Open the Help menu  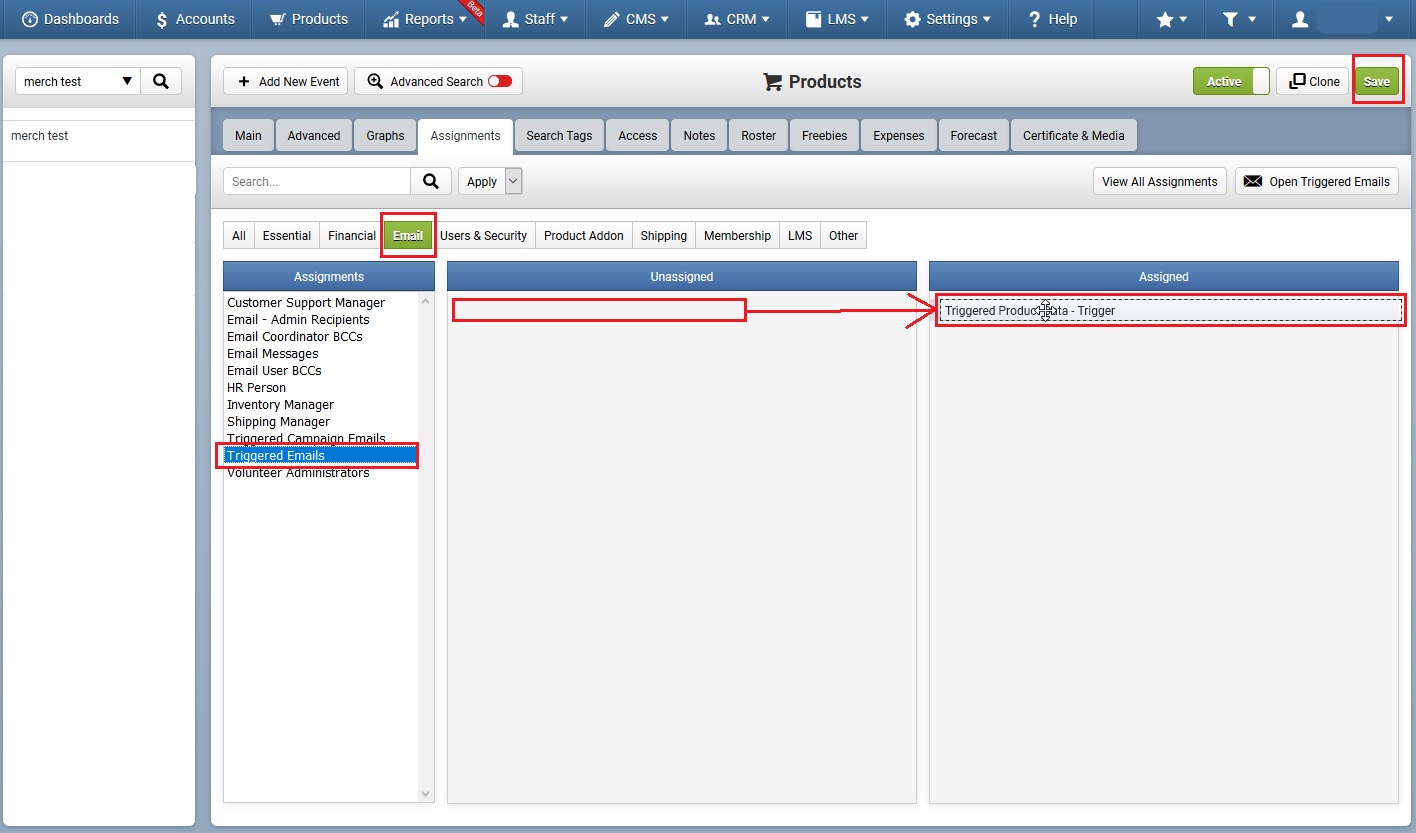[x=1052, y=19]
